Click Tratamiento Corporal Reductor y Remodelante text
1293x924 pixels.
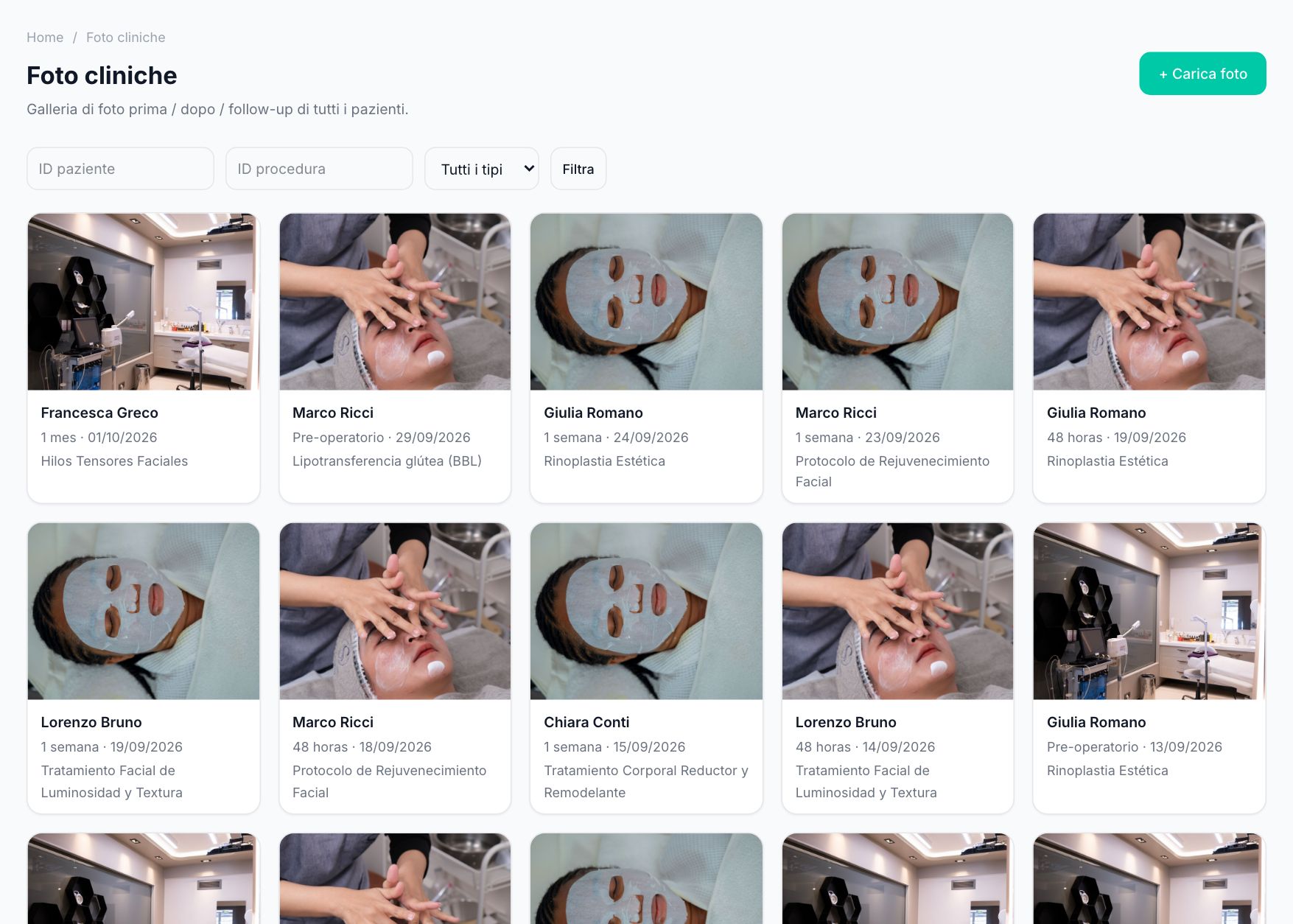coord(646,781)
